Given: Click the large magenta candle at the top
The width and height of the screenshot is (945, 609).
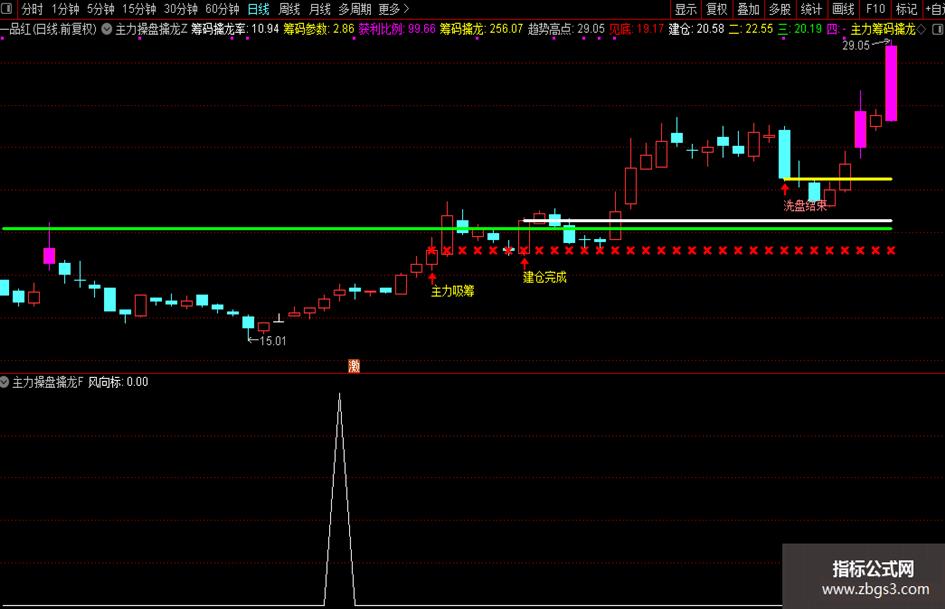Looking at the screenshot, I should coord(891,83).
